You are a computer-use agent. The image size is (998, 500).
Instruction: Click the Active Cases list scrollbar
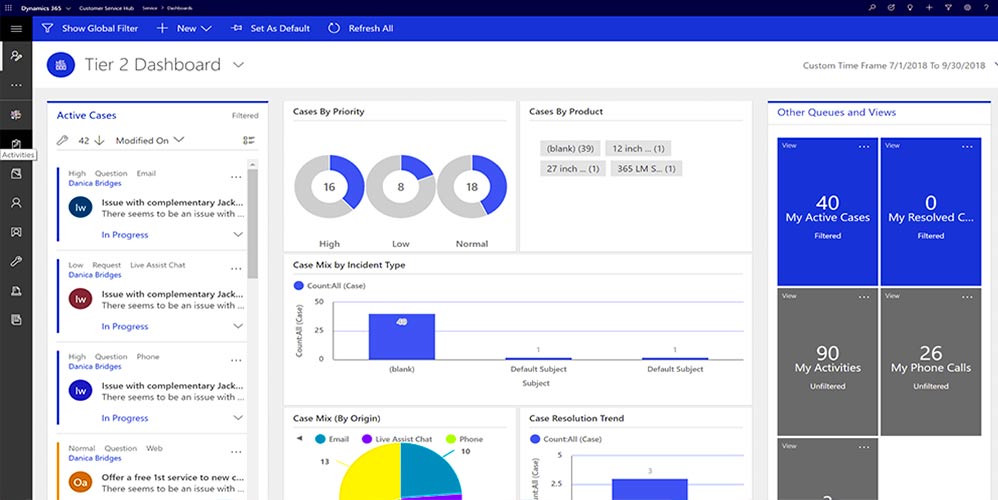[x=253, y=223]
